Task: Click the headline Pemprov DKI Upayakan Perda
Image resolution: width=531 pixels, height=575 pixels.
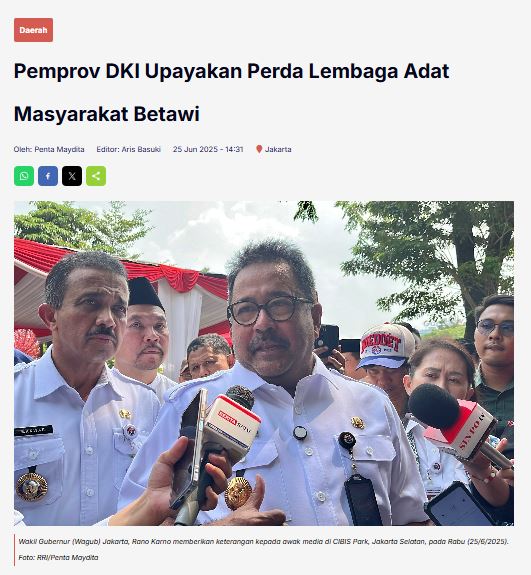Action: point(231,71)
